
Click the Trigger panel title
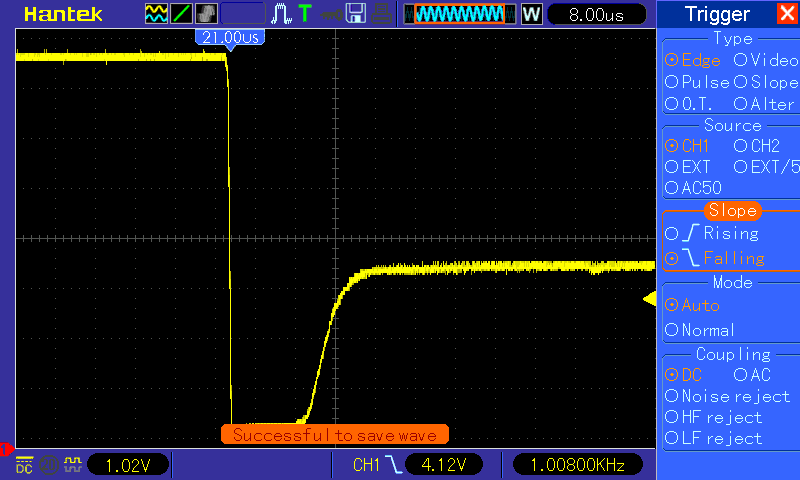point(717,14)
